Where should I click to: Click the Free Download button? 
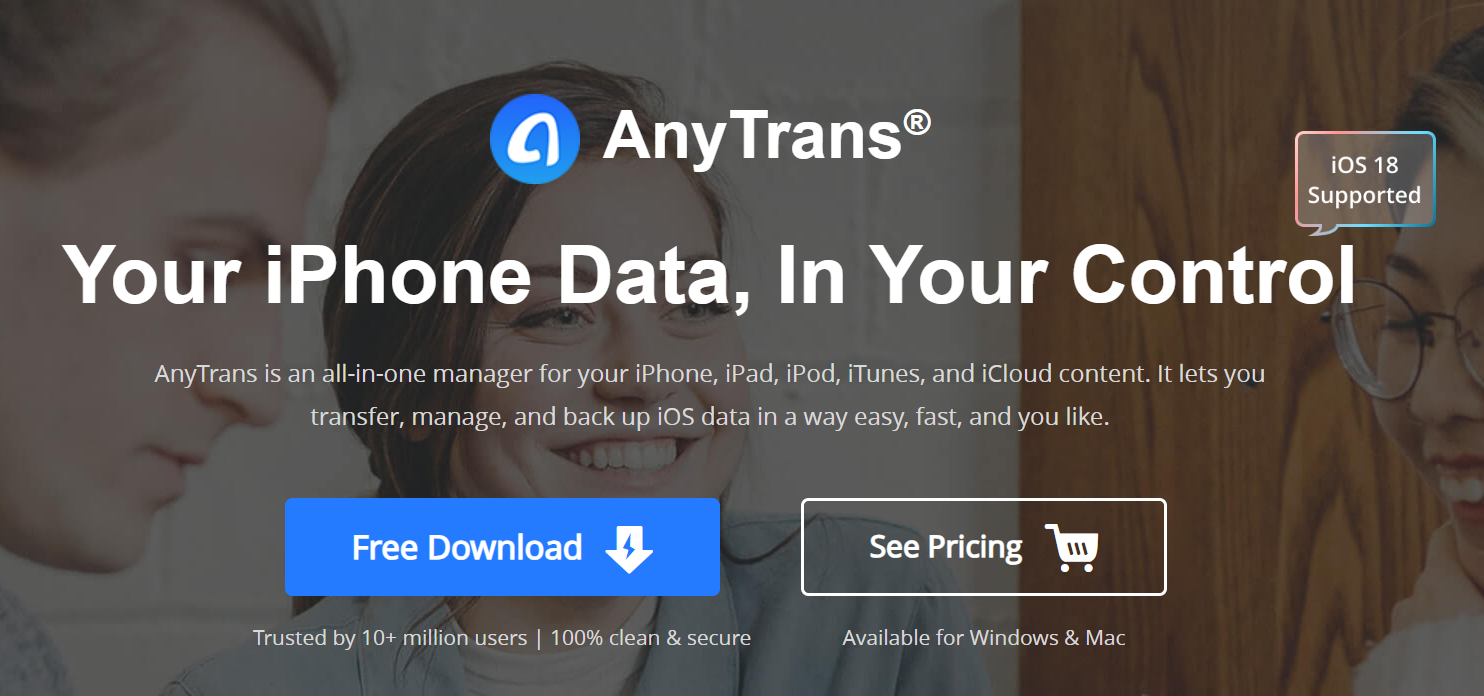coord(502,547)
